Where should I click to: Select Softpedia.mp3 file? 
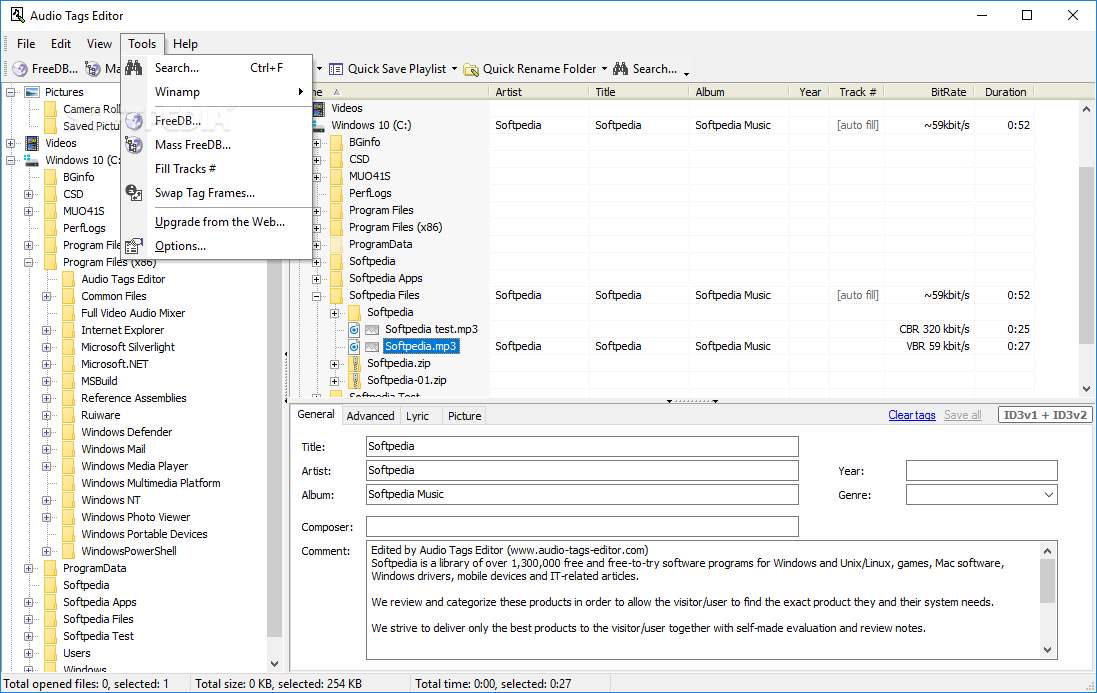(420, 346)
